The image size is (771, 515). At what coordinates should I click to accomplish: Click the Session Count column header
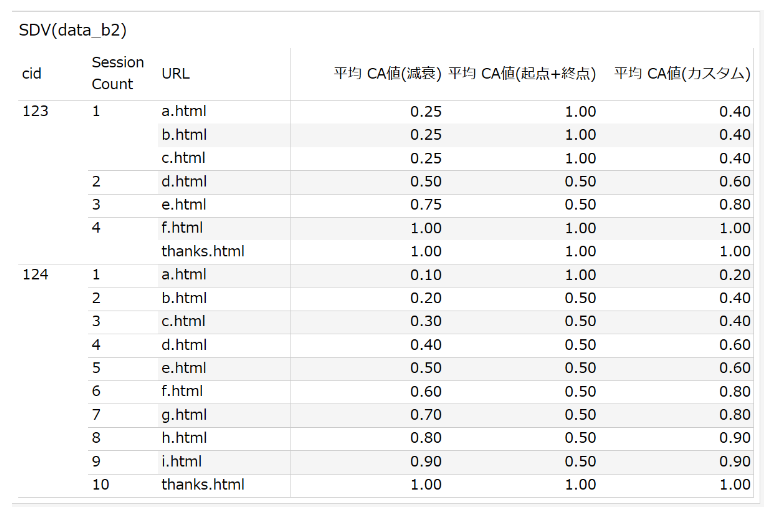pos(118,73)
